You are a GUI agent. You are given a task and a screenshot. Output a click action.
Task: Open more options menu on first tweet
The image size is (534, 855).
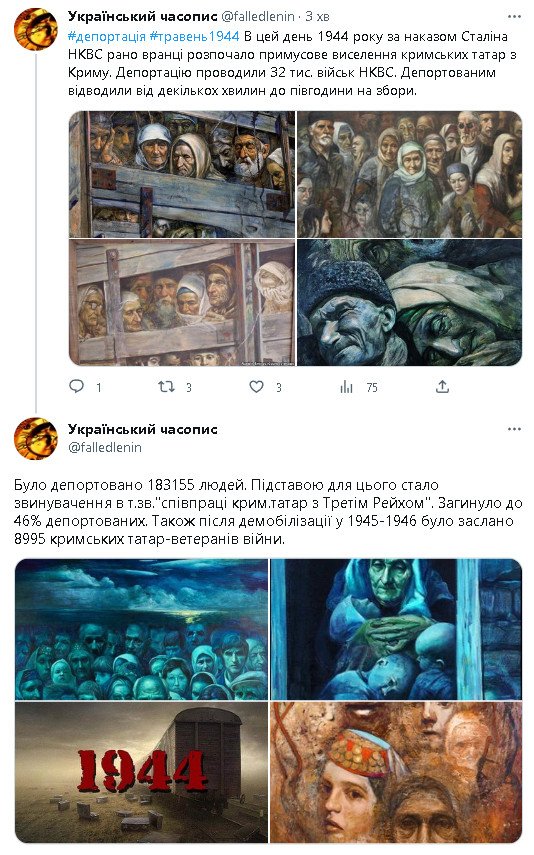pos(514,16)
